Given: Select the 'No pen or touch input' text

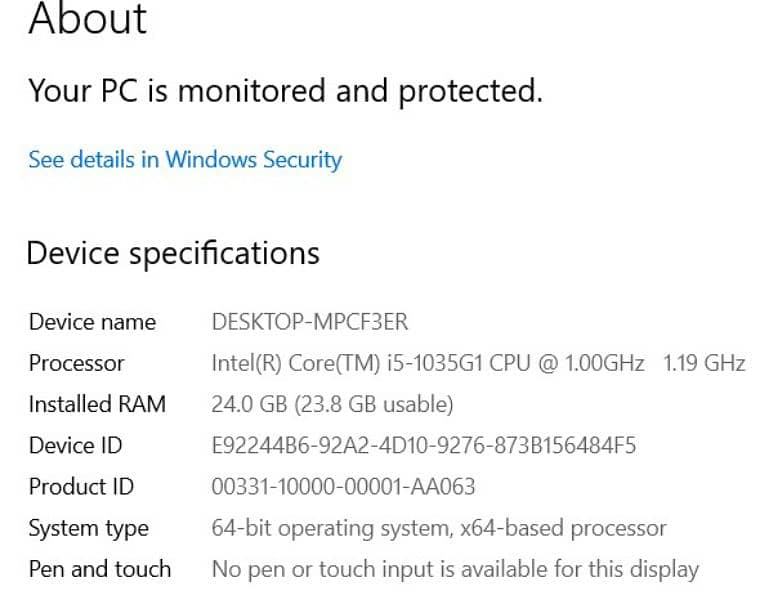Looking at the screenshot, I should tap(455, 569).
